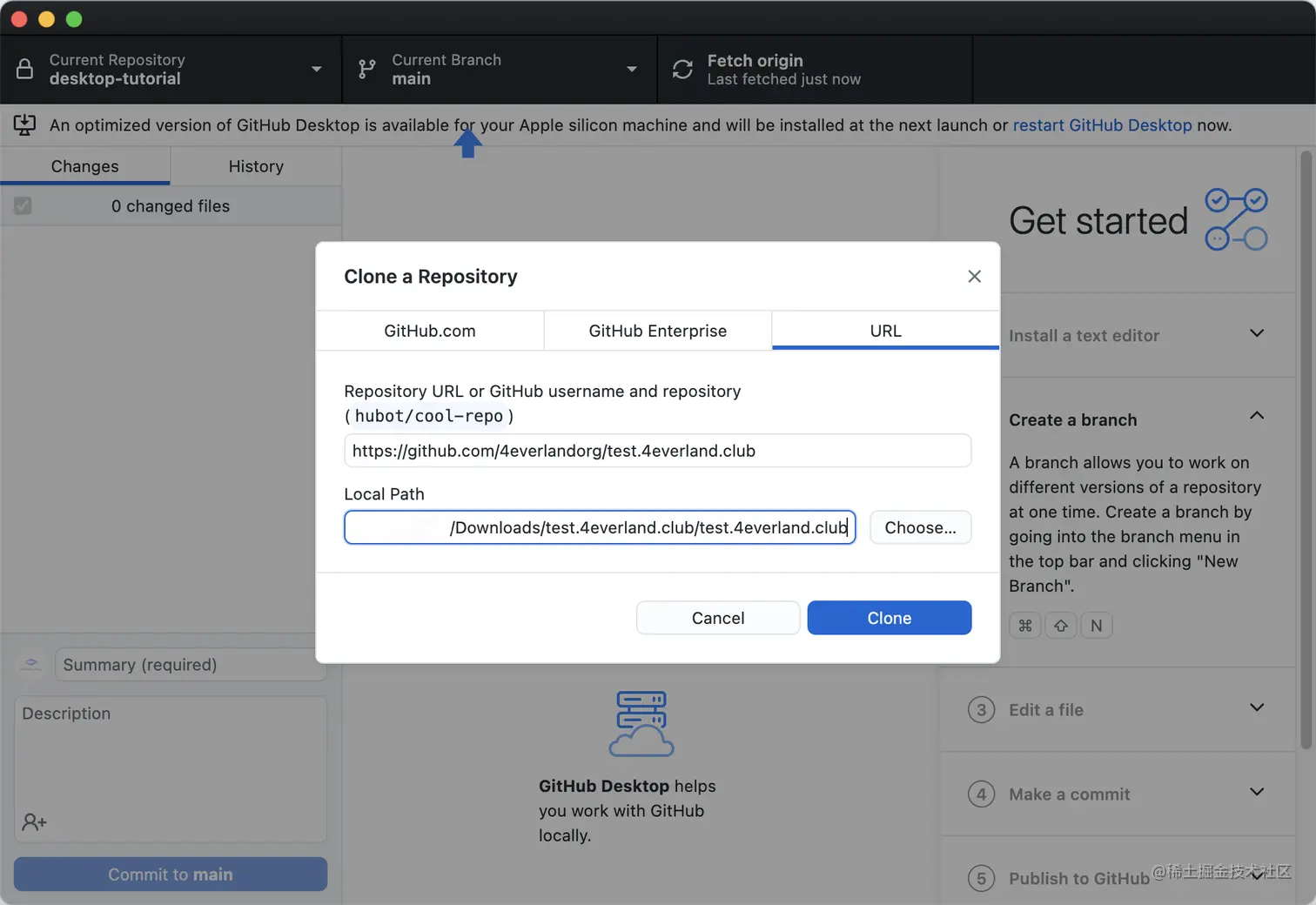1316x905 pixels.
Task: Expand the Make a commit step
Action: point(1257,792)
